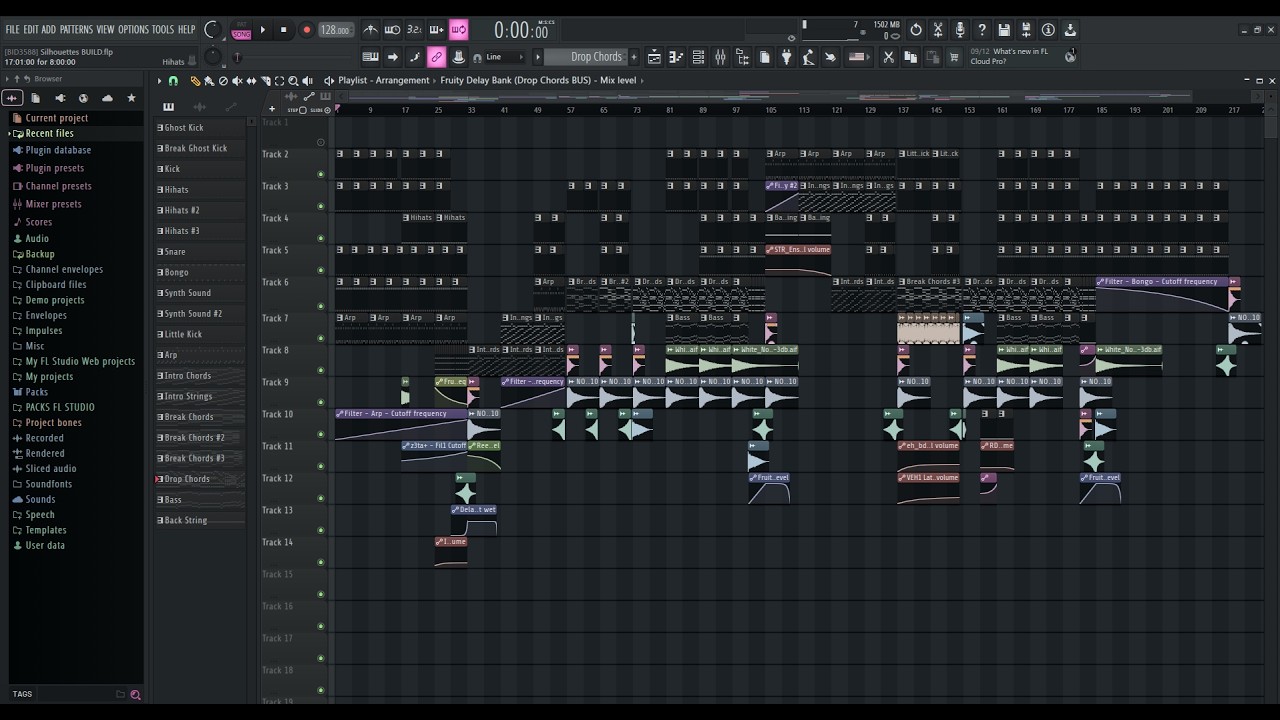Open undo history icon
Image resolution: width=1280 pixels, height=720 pixels.
916,30
